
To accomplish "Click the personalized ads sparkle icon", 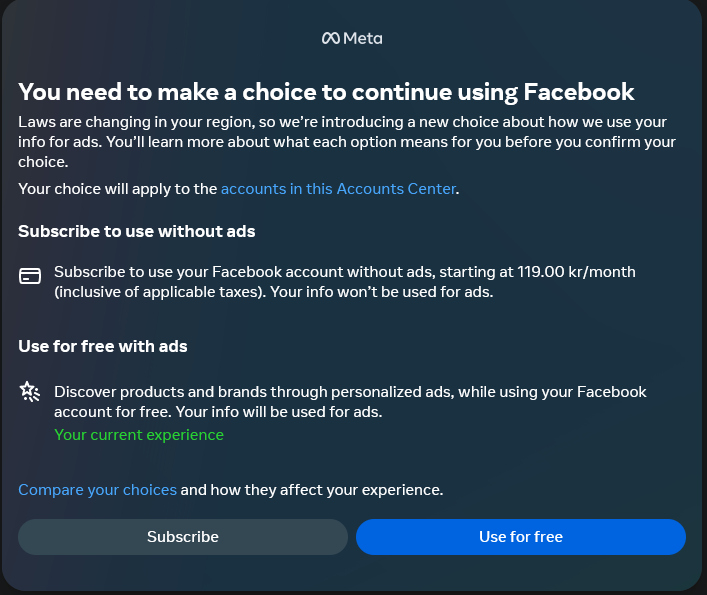I will tap(30, 391).
